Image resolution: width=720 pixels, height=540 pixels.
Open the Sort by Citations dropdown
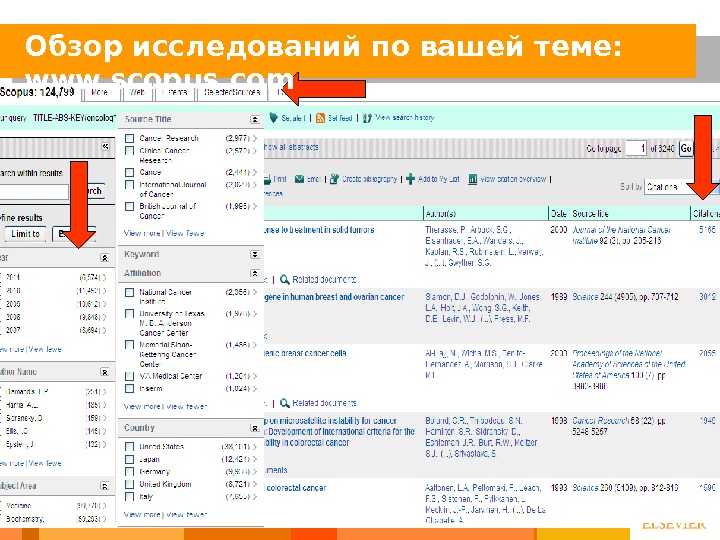[682, 187]
